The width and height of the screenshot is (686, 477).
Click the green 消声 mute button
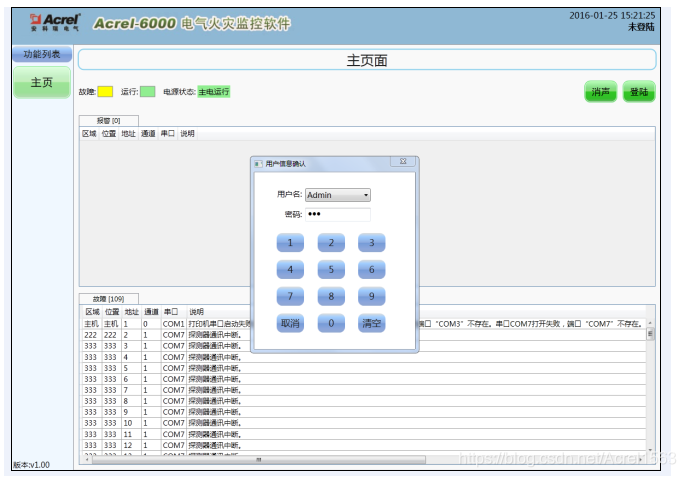pyautogui.click(x=601, y=92)
